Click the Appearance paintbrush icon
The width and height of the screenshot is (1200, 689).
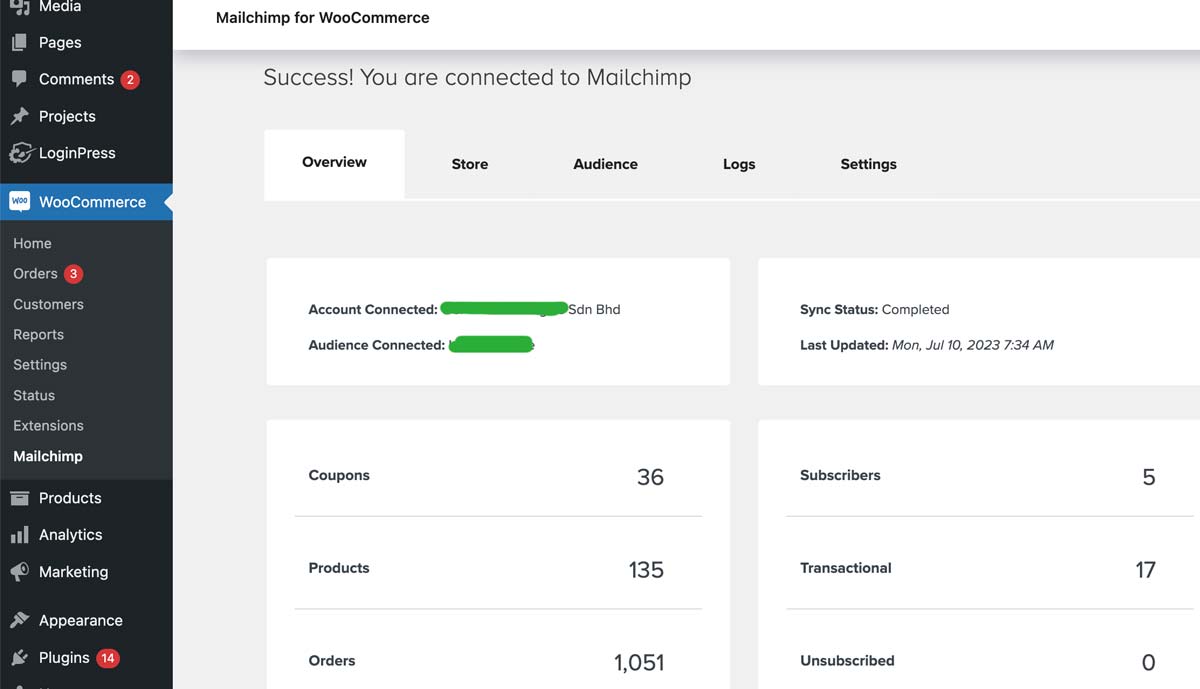point(19,620)
